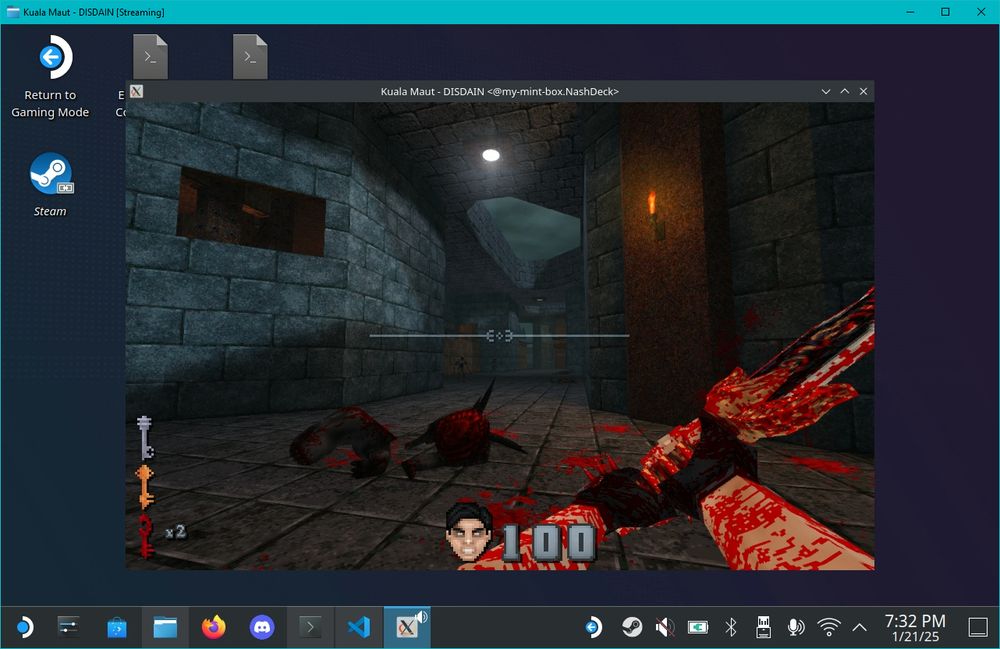Screen dimensions: 1000x649
Task: Mute the DISDAIN taskbar entry's audio indicator
Action: [x=422, y=616]
